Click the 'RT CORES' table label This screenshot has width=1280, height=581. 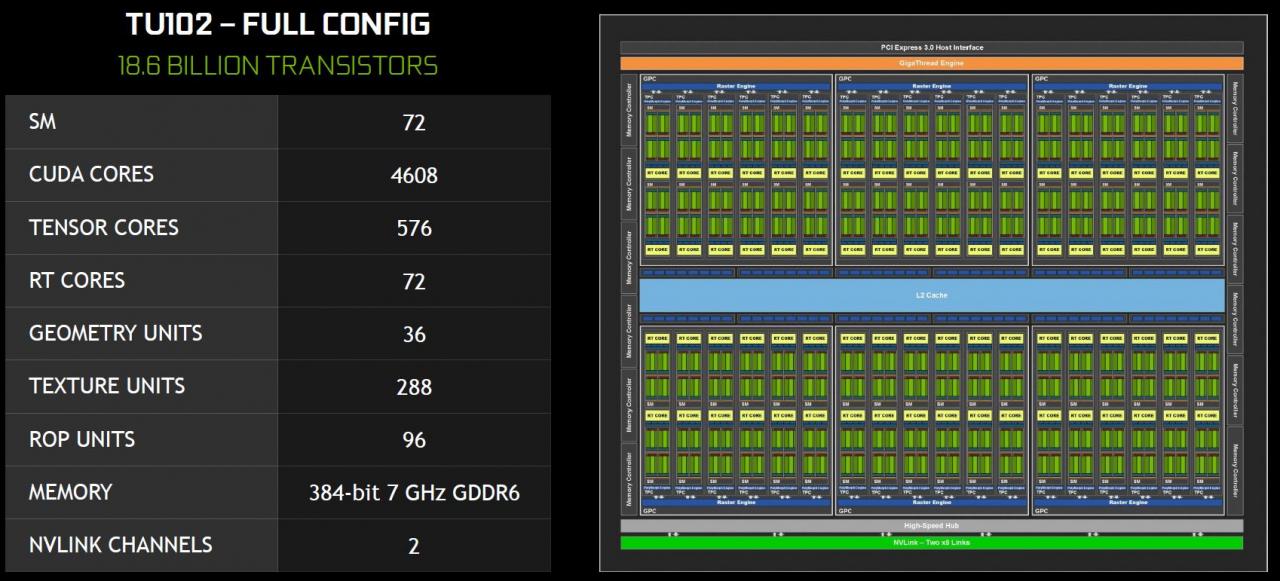point(77,280)
